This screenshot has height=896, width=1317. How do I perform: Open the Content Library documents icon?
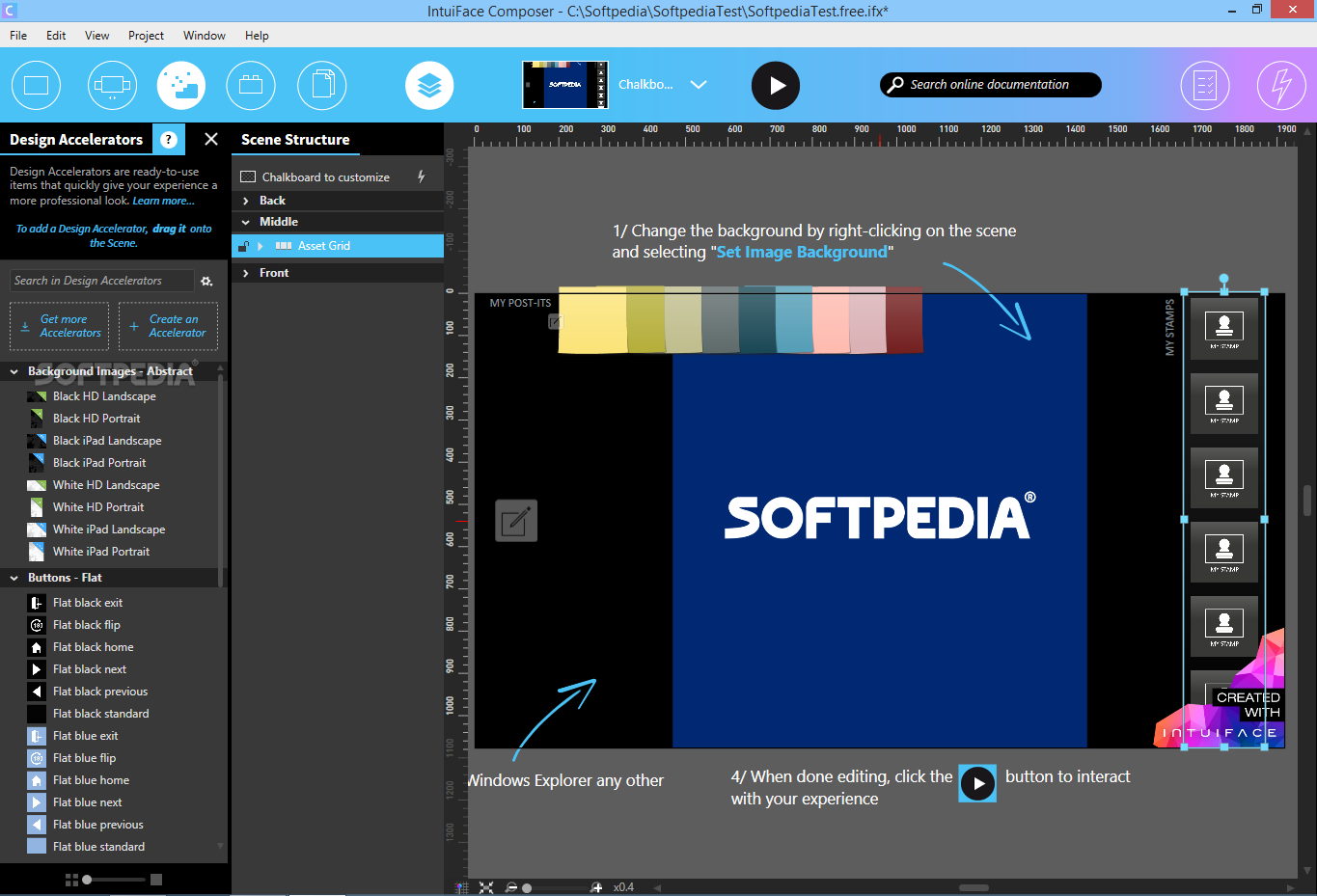(x=322, y=85)
